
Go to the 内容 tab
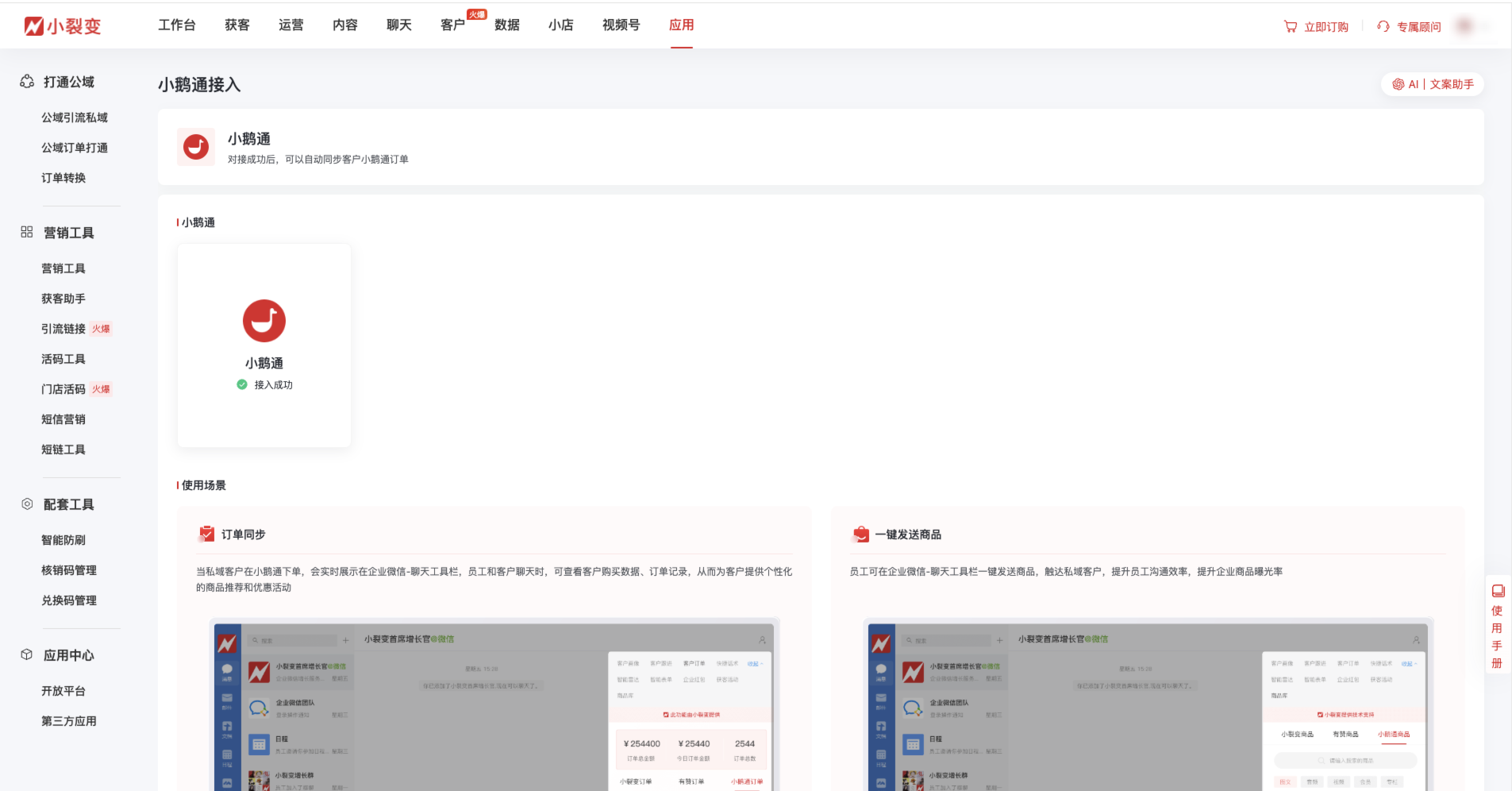click(x=345, y=25)
